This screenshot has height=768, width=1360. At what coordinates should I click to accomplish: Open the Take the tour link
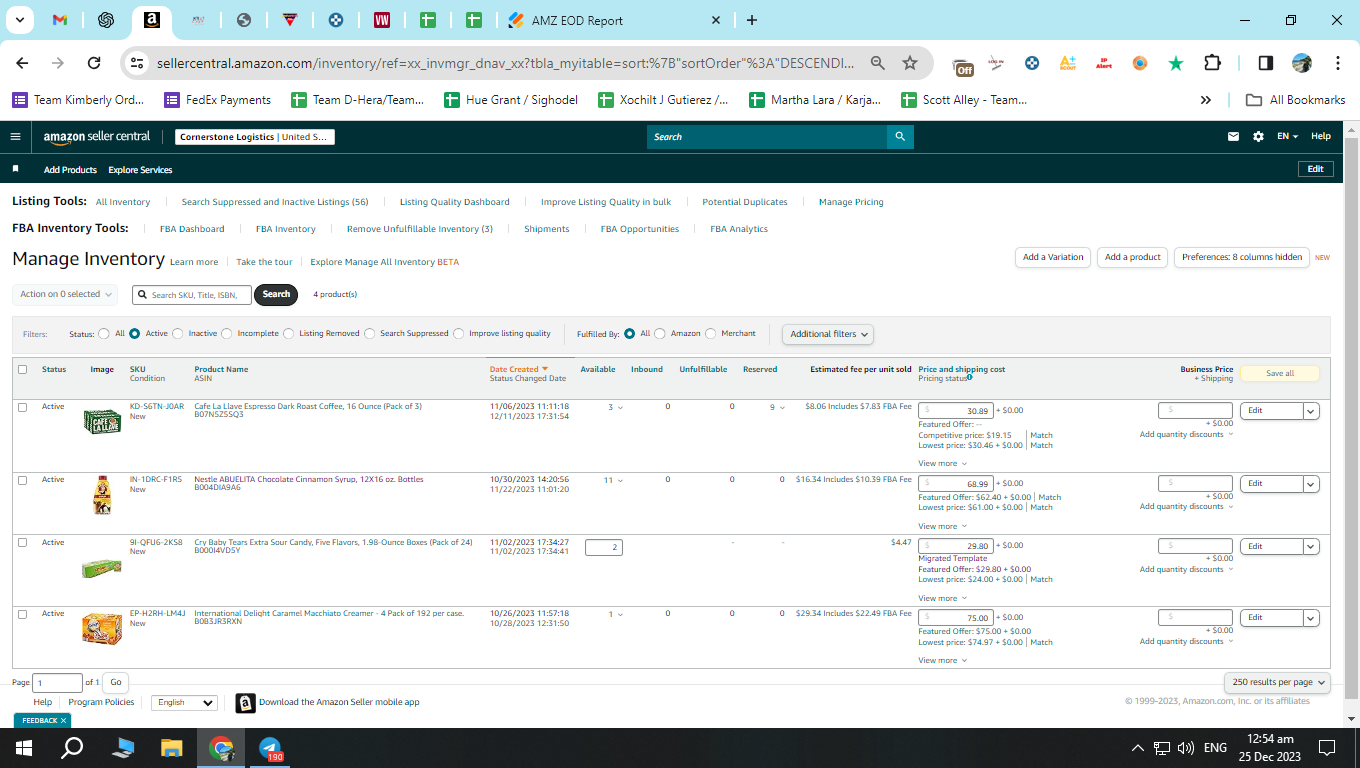[x=264, y=262]
